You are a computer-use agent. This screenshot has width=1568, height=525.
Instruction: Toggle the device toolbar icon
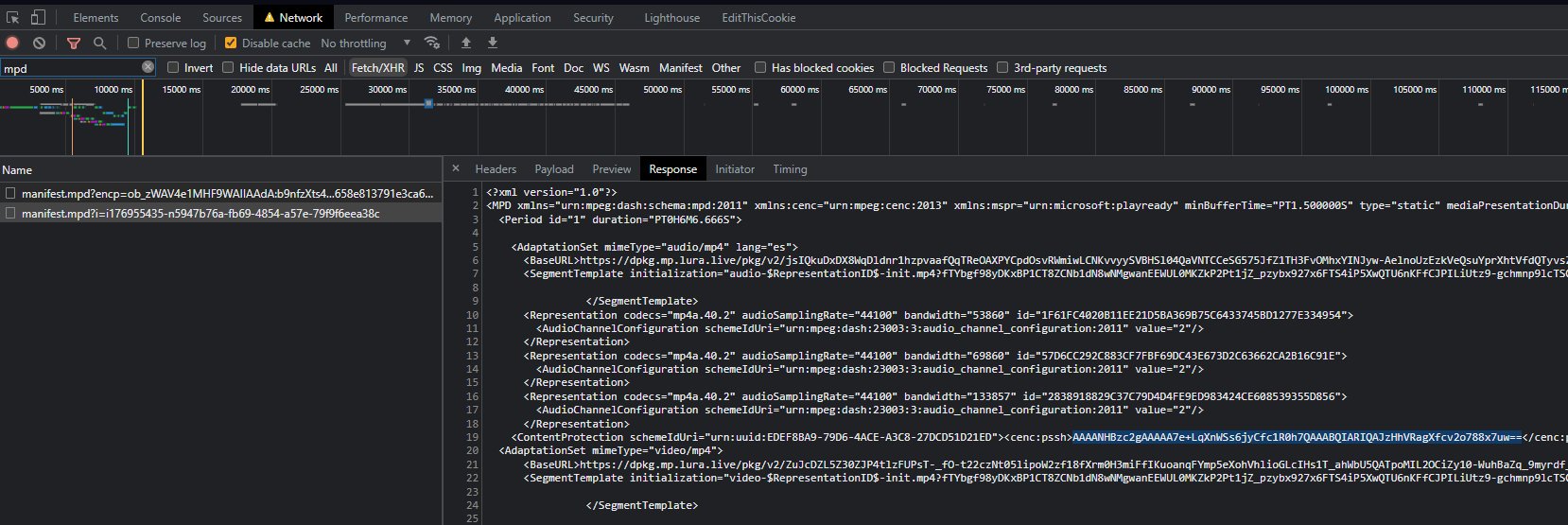point(38,17)
